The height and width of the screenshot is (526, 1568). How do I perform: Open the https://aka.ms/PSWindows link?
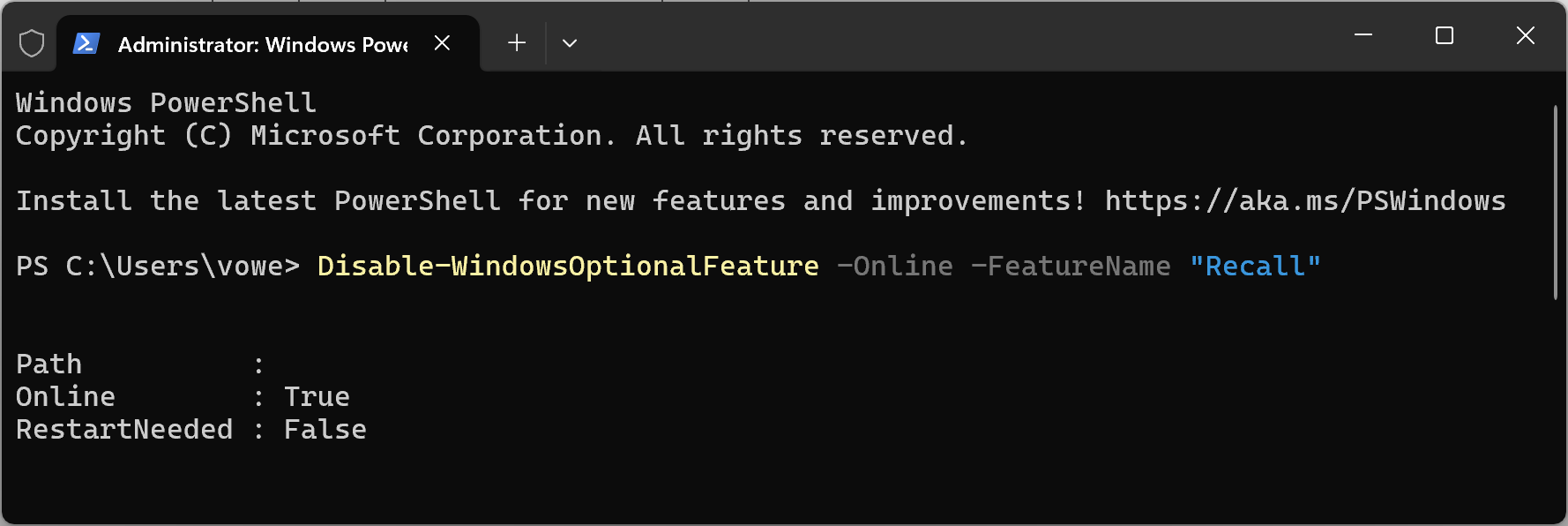click(1305, 201)
